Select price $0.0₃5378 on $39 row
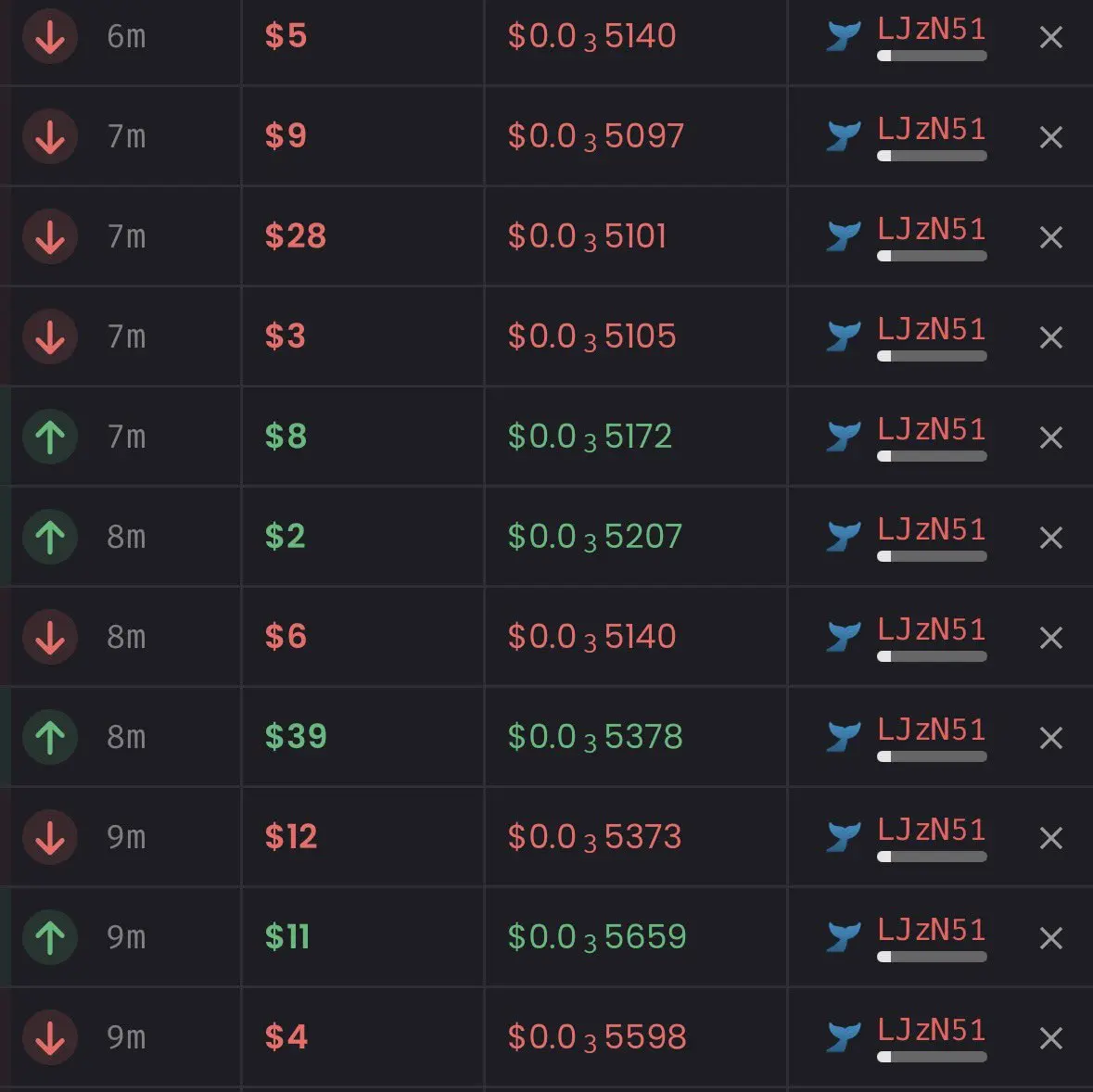The image size is (1093, 1092). click(595, 737)
